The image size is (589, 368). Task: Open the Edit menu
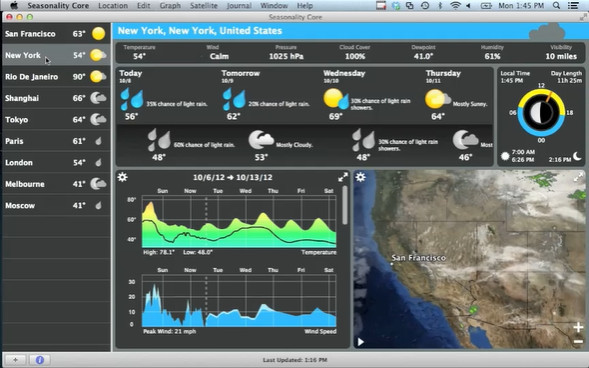[143, 6]
